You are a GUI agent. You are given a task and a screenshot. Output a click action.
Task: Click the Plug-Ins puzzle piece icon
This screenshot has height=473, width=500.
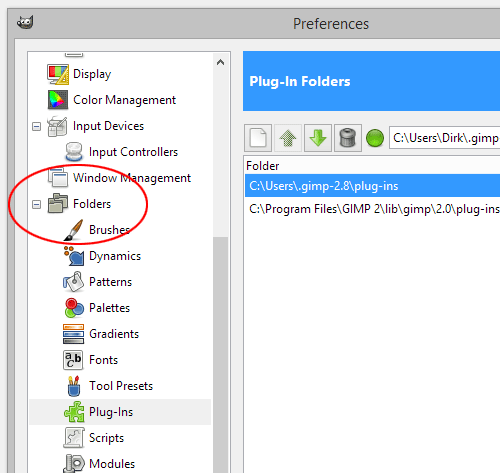[x=74, y=412]
